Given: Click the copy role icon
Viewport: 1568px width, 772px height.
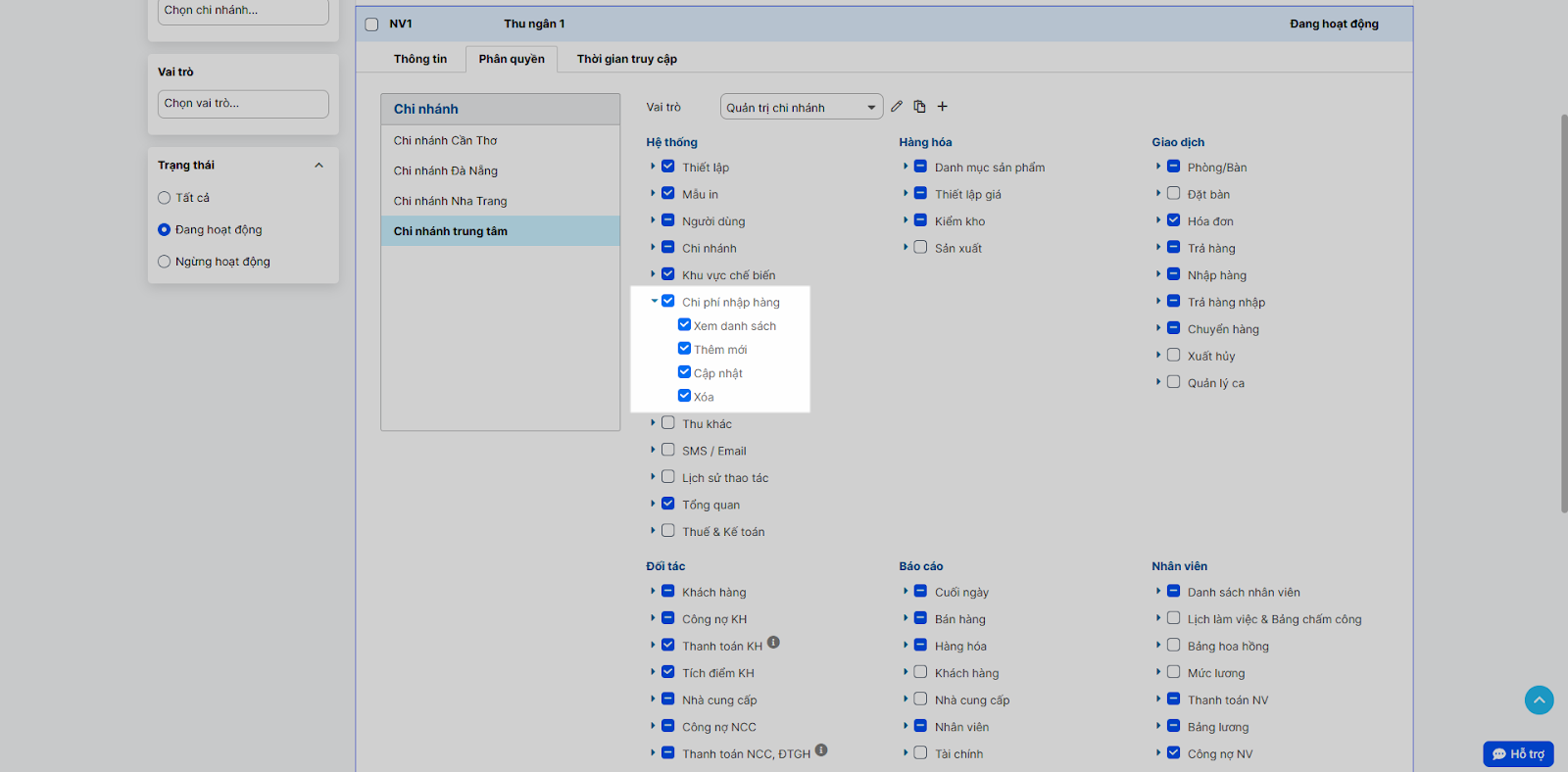Looking at the screenshot, I should pyautogui.click(x=919, y=107).
